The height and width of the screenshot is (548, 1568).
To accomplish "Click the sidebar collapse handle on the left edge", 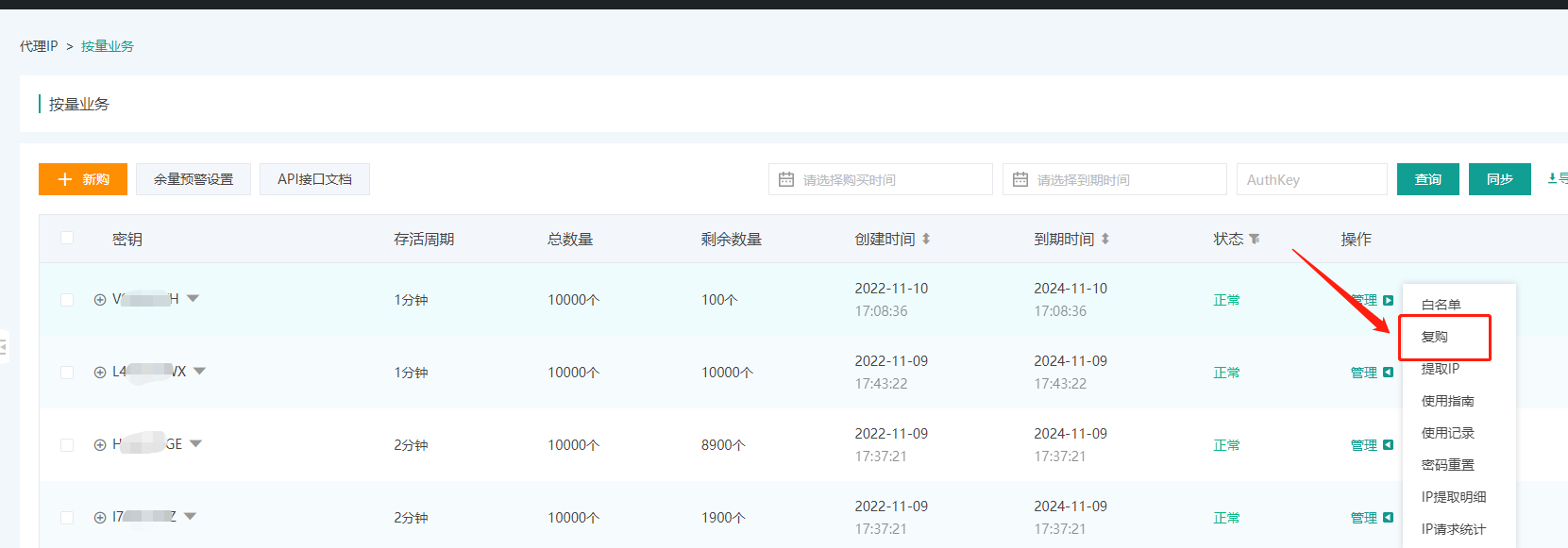I will point(4,346).
